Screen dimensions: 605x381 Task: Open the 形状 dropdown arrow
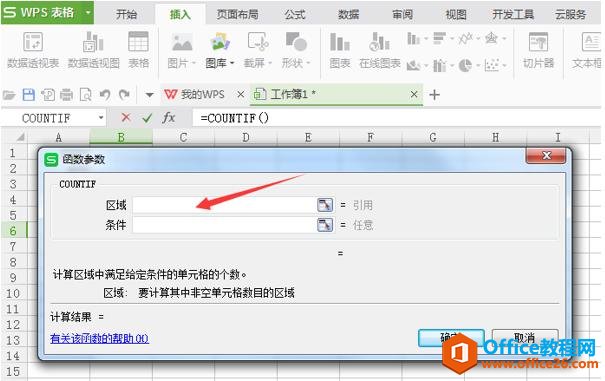point(308,63)
